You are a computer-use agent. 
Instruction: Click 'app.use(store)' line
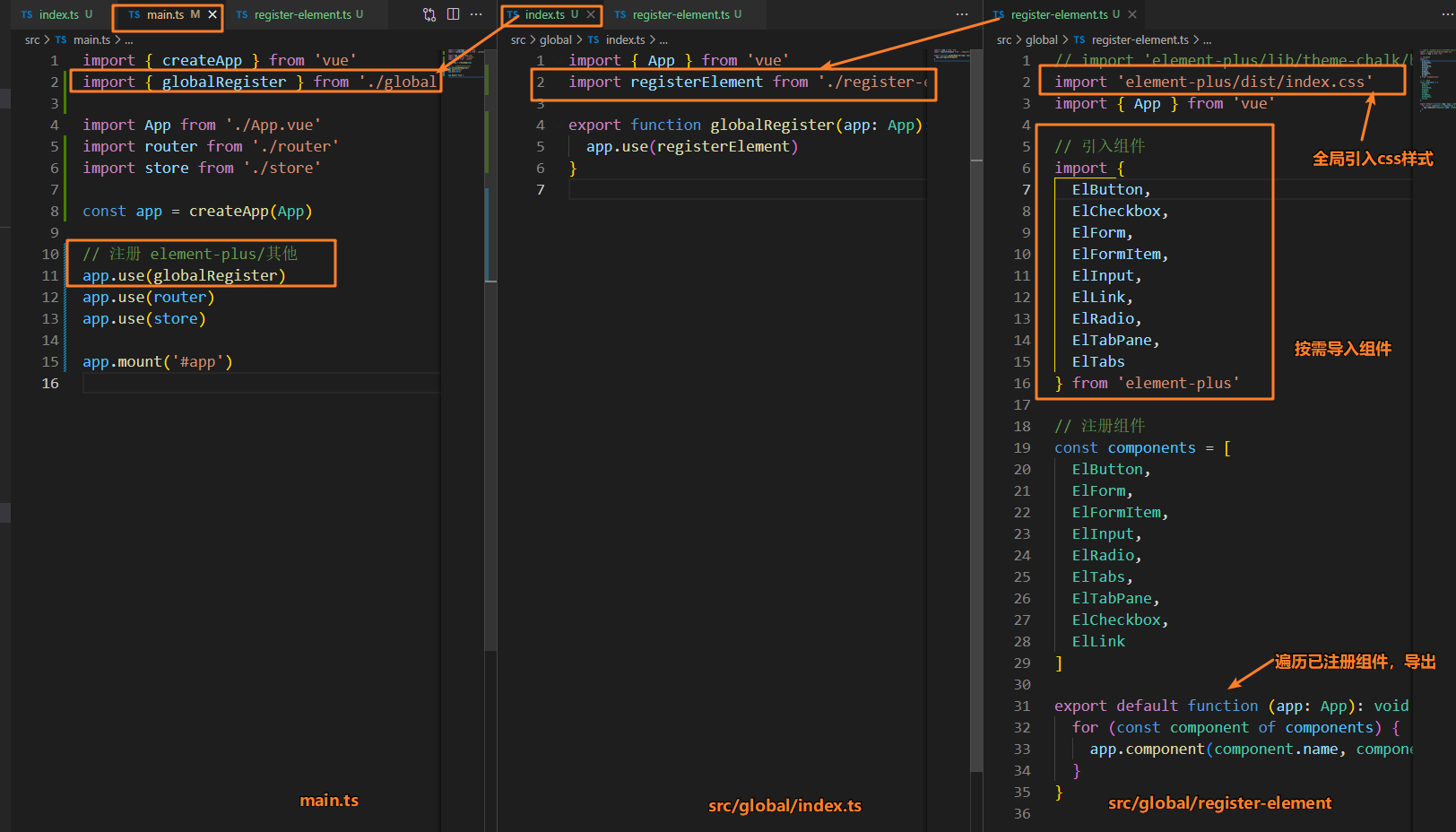tap(143, 318)
